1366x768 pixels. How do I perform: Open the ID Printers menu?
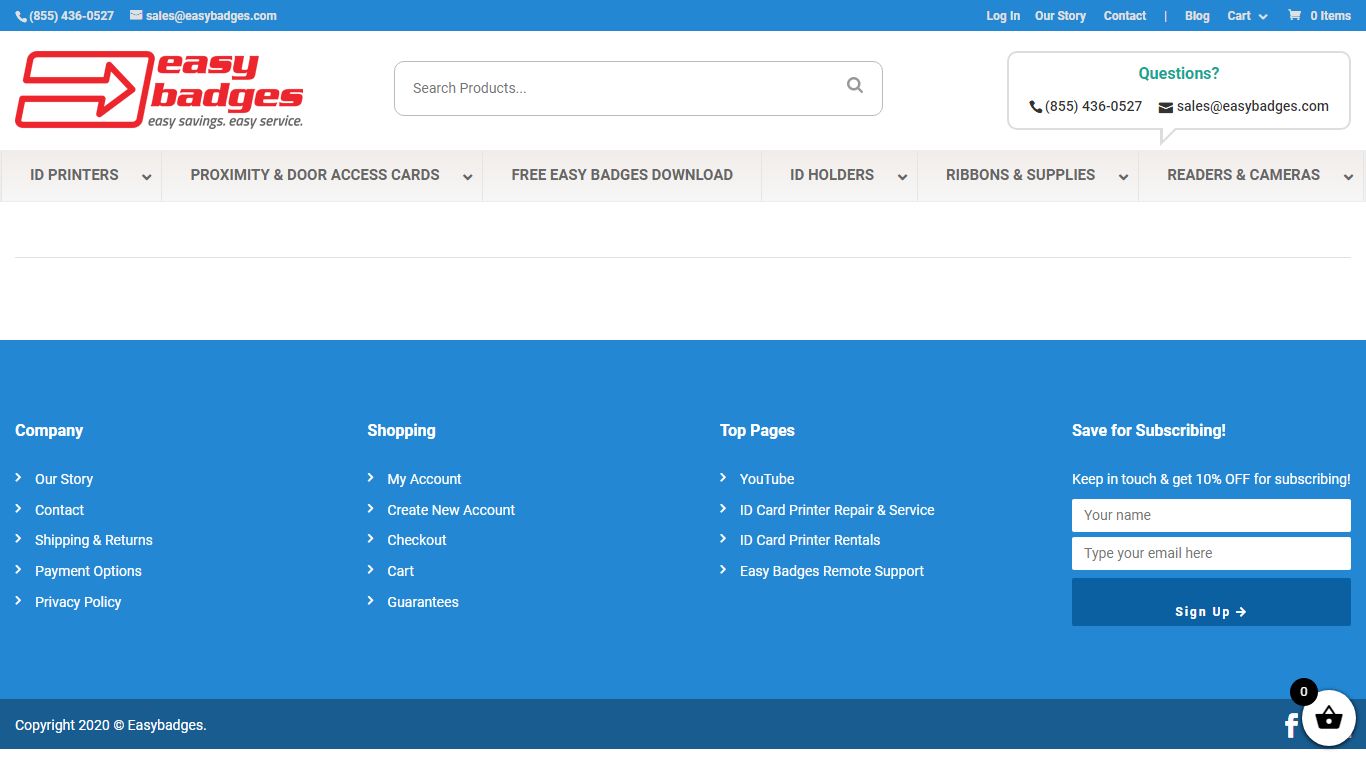(74, 175)
